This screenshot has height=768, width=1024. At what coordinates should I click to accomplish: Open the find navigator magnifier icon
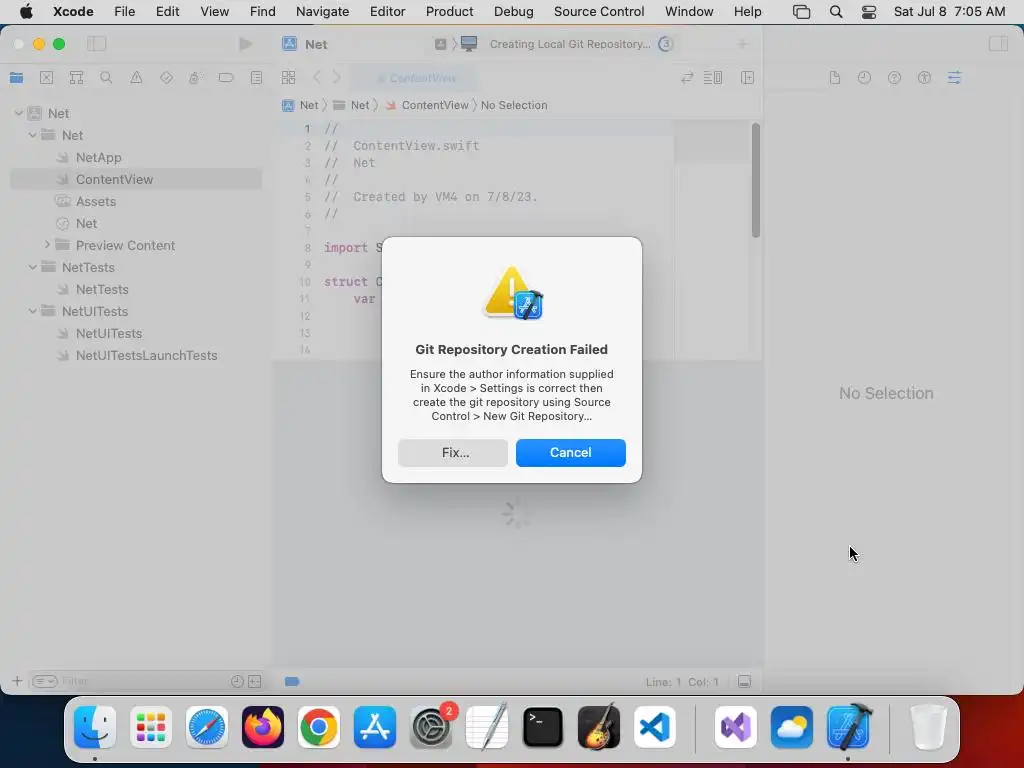click(106, 78)
